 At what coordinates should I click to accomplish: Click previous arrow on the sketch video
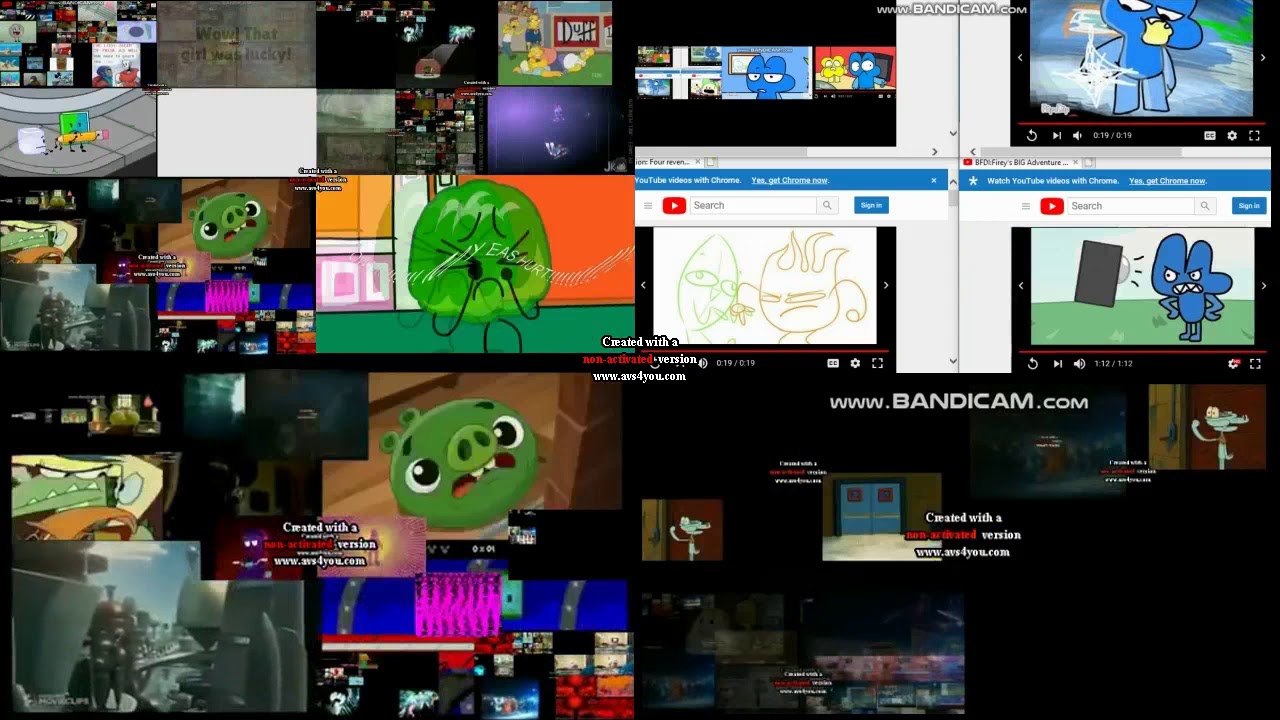pos(643,285)
